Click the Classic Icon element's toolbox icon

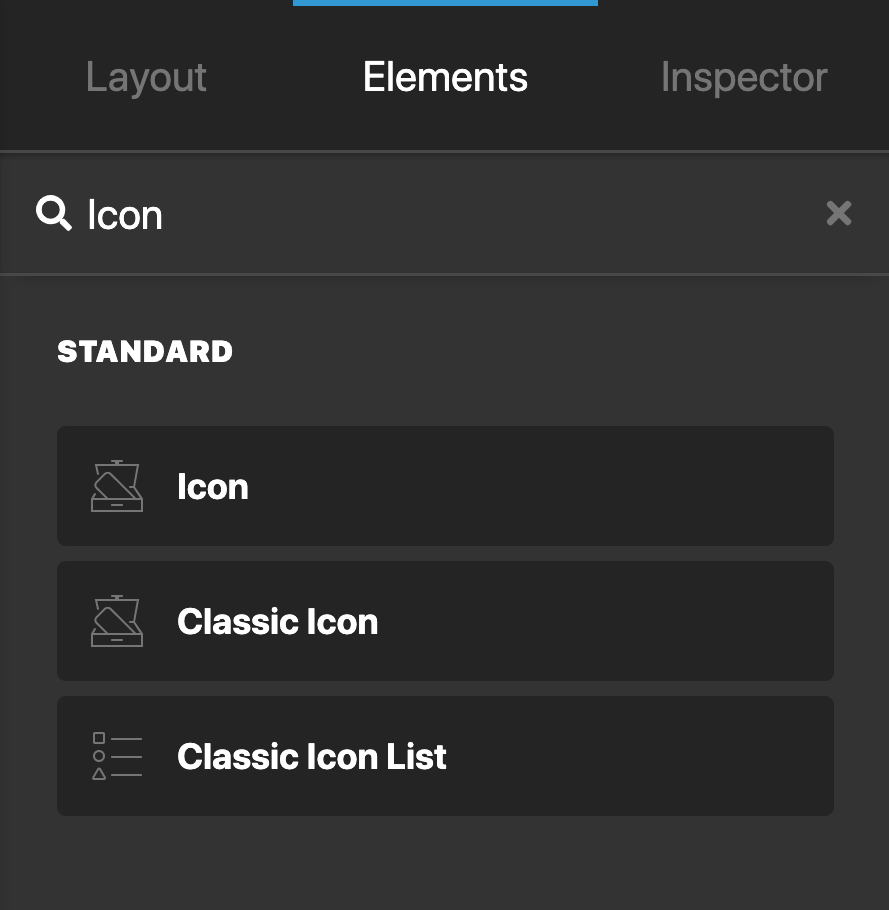117,621
